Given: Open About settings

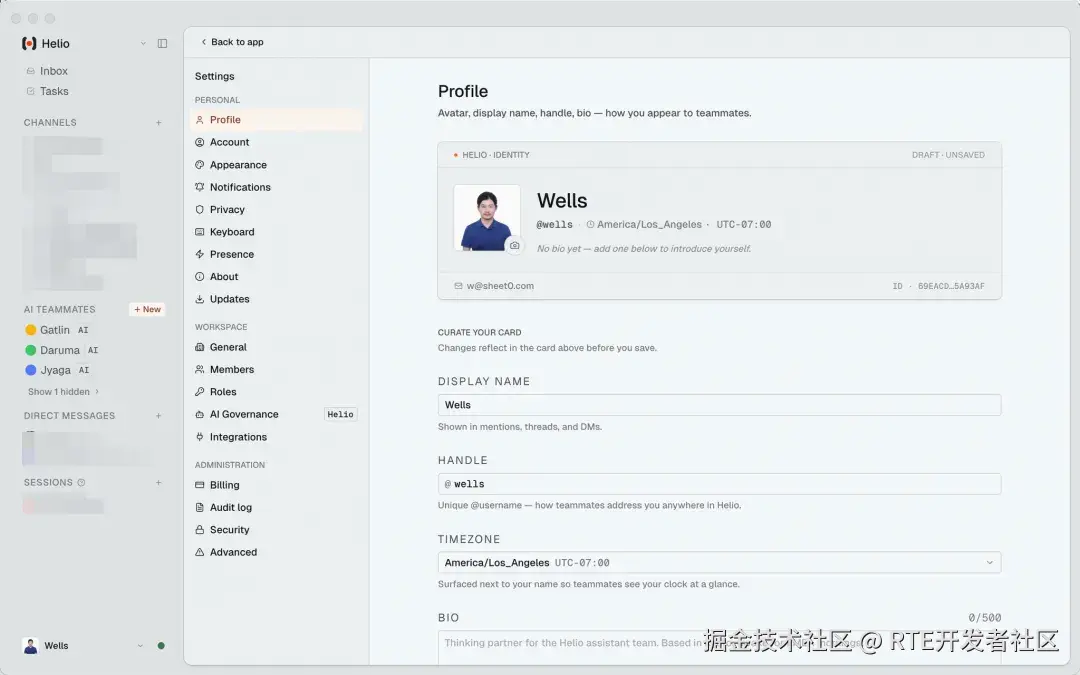Looking at the screenshot, I should (276, 276).
